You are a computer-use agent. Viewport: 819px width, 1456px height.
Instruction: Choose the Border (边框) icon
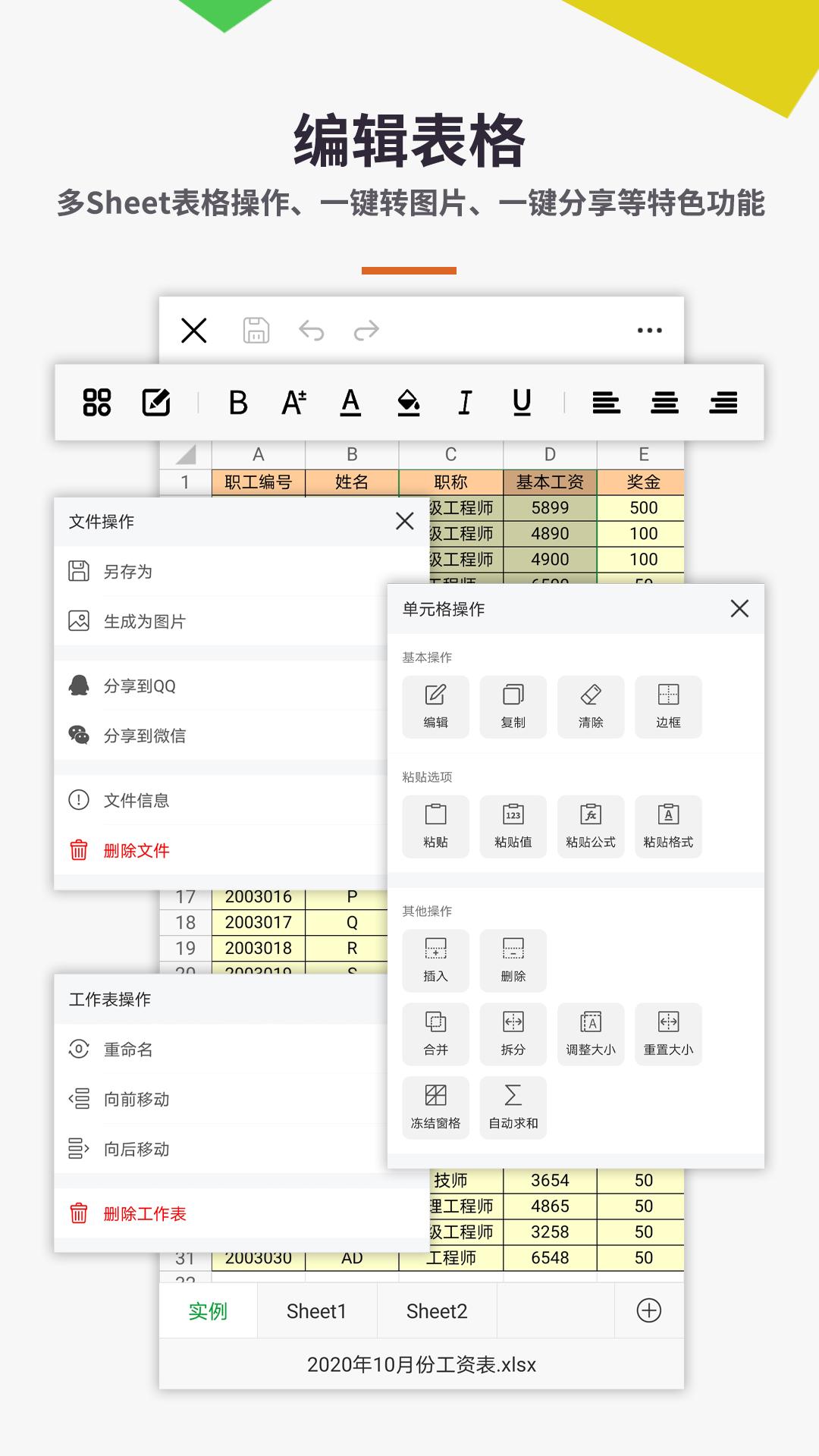(x=667, y=706)
